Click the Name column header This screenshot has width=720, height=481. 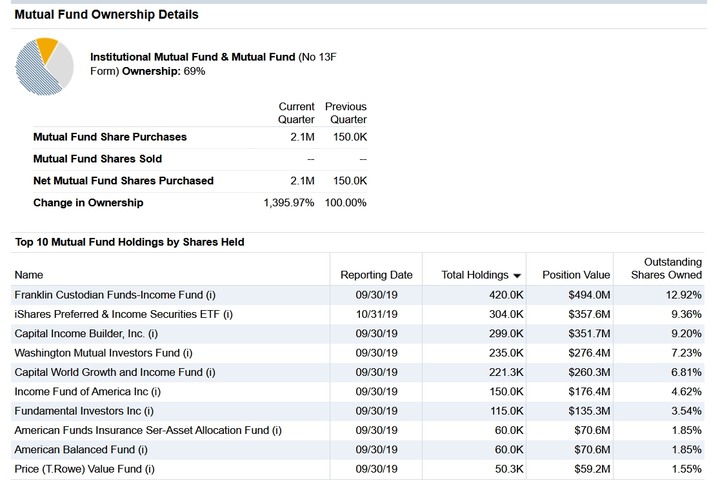tap(29, 275)
